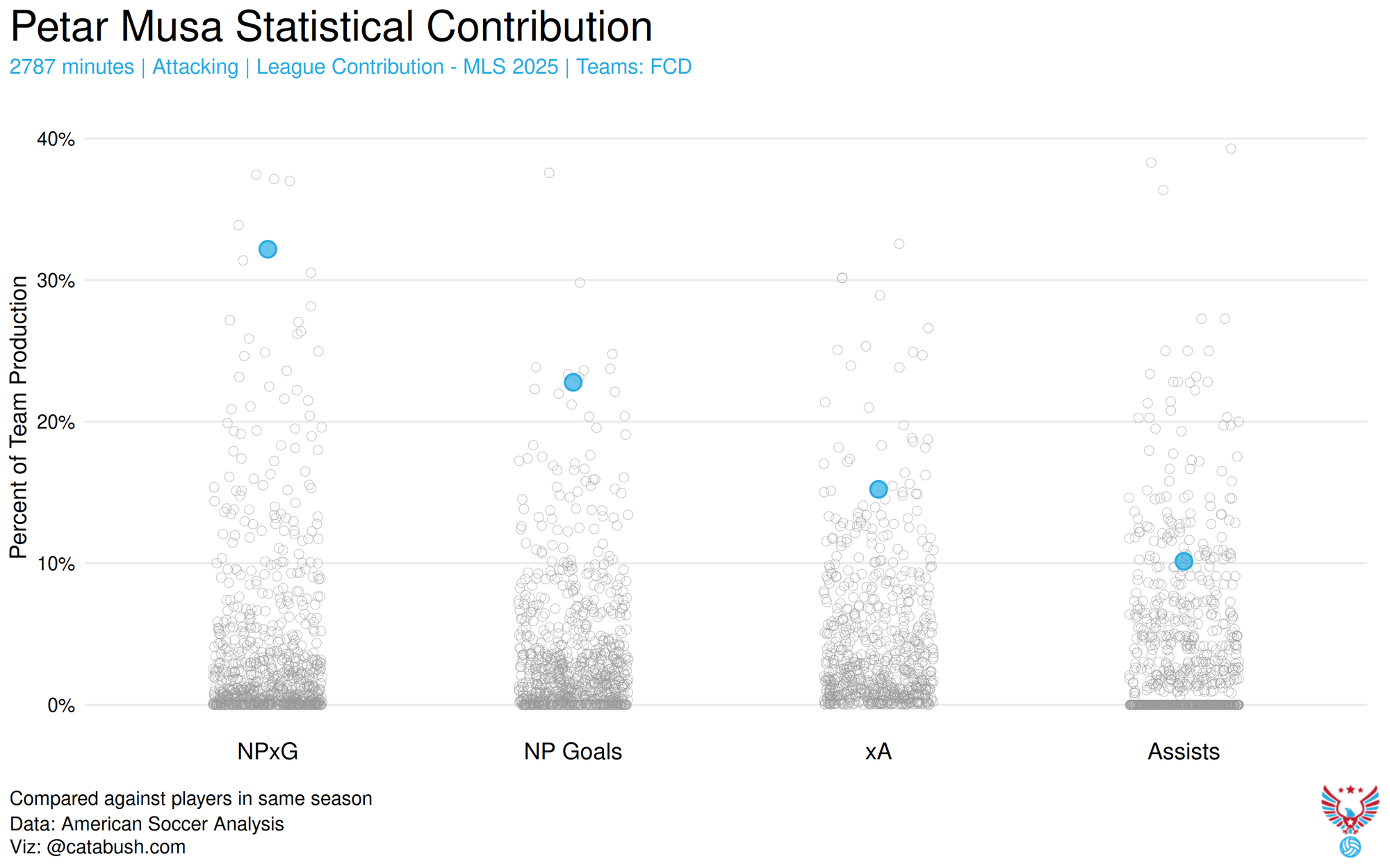Click the 0% y-axis tick label
1390x868 pixels.
pyautogui.click(x=61, y=705)
